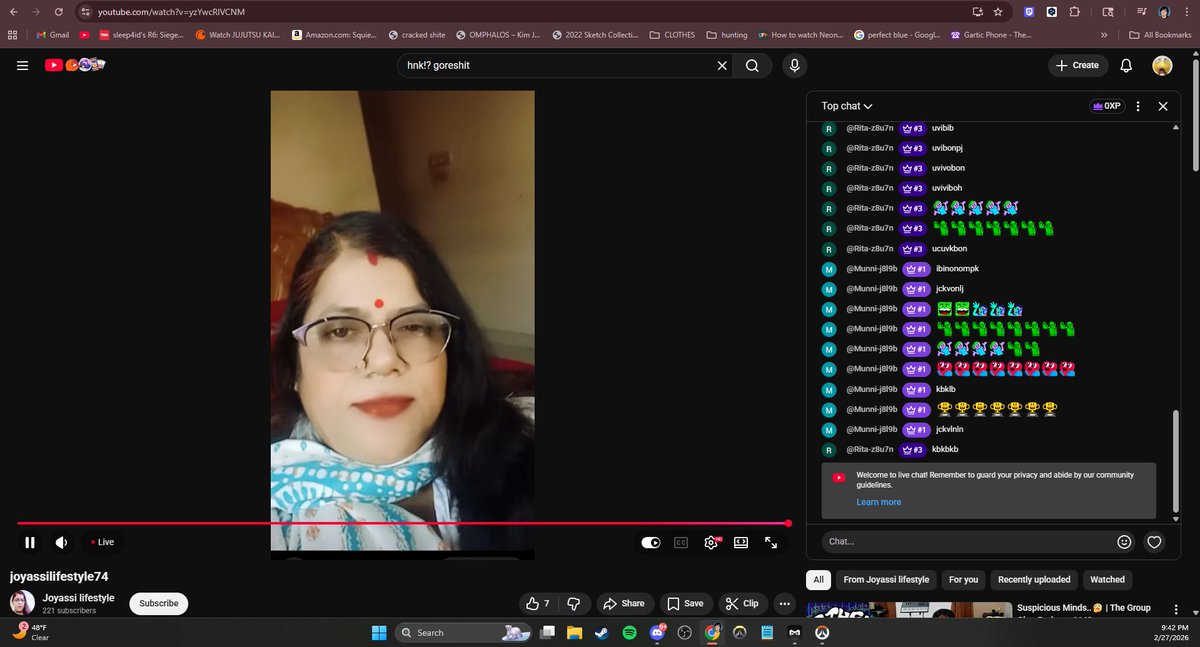Screen dimensions: 1200x647
Task: Open the YouTube guide hamburger menu
Action: (22, 65)
